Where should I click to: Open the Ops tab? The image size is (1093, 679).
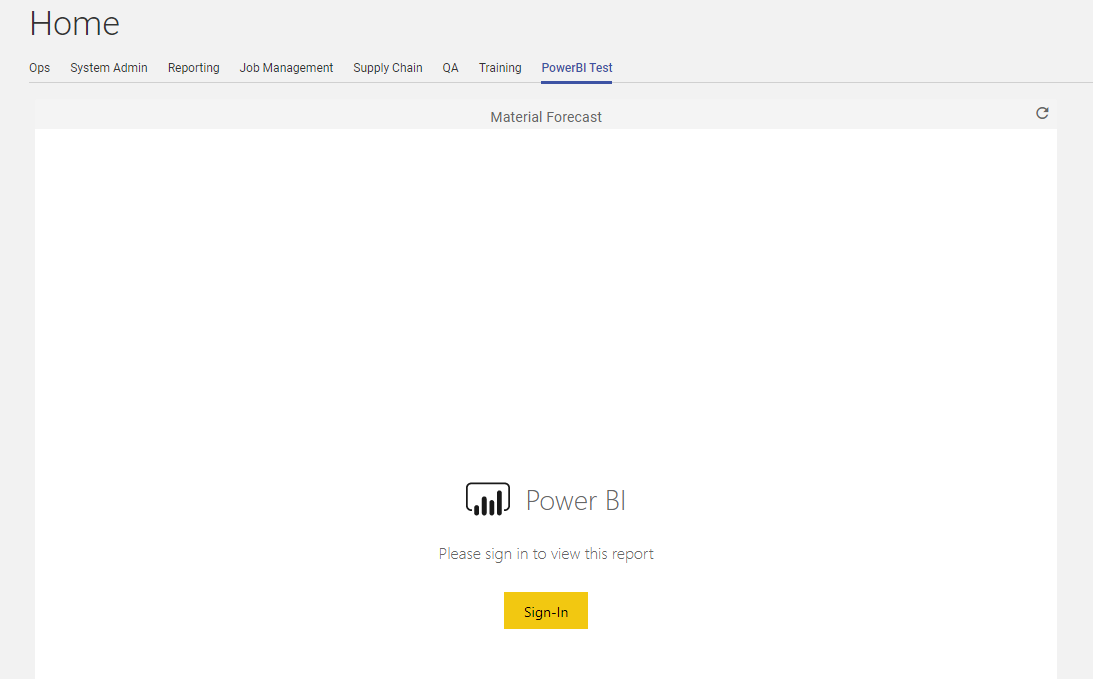[x=40, y=68]
